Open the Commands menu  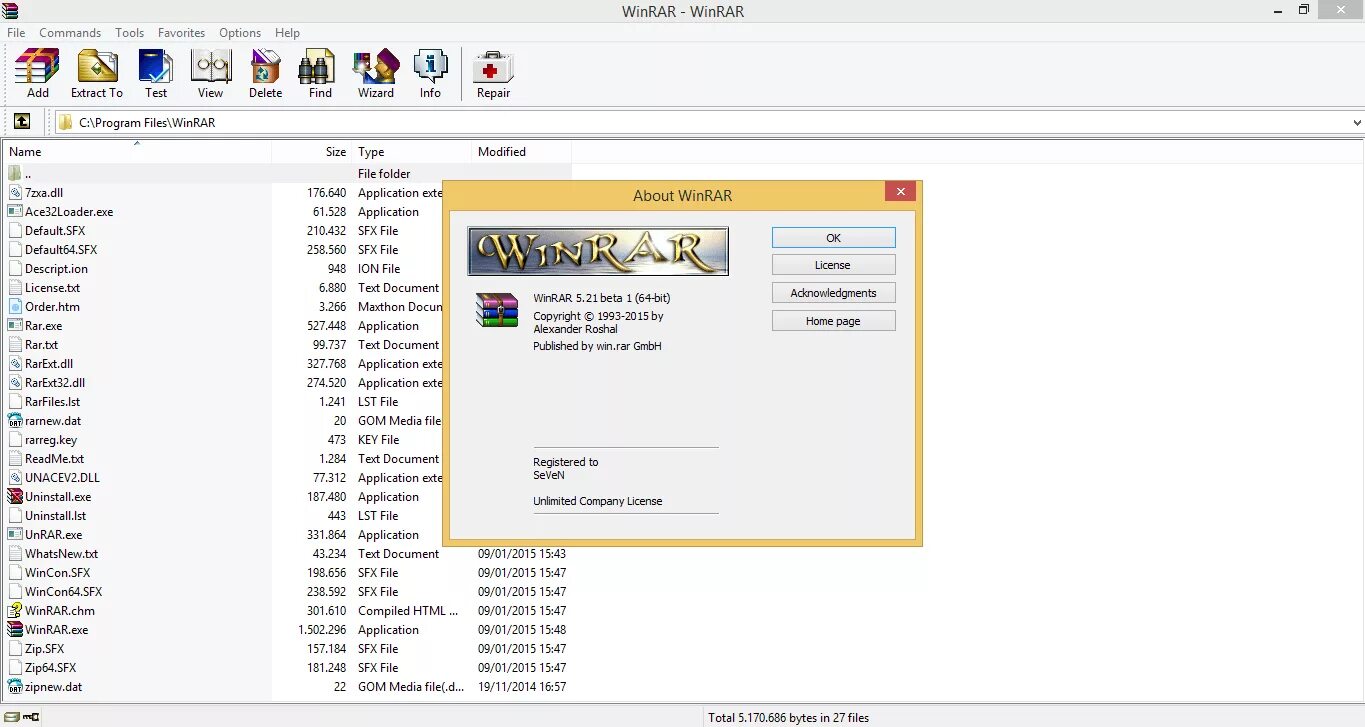click(x=70, y=33)
